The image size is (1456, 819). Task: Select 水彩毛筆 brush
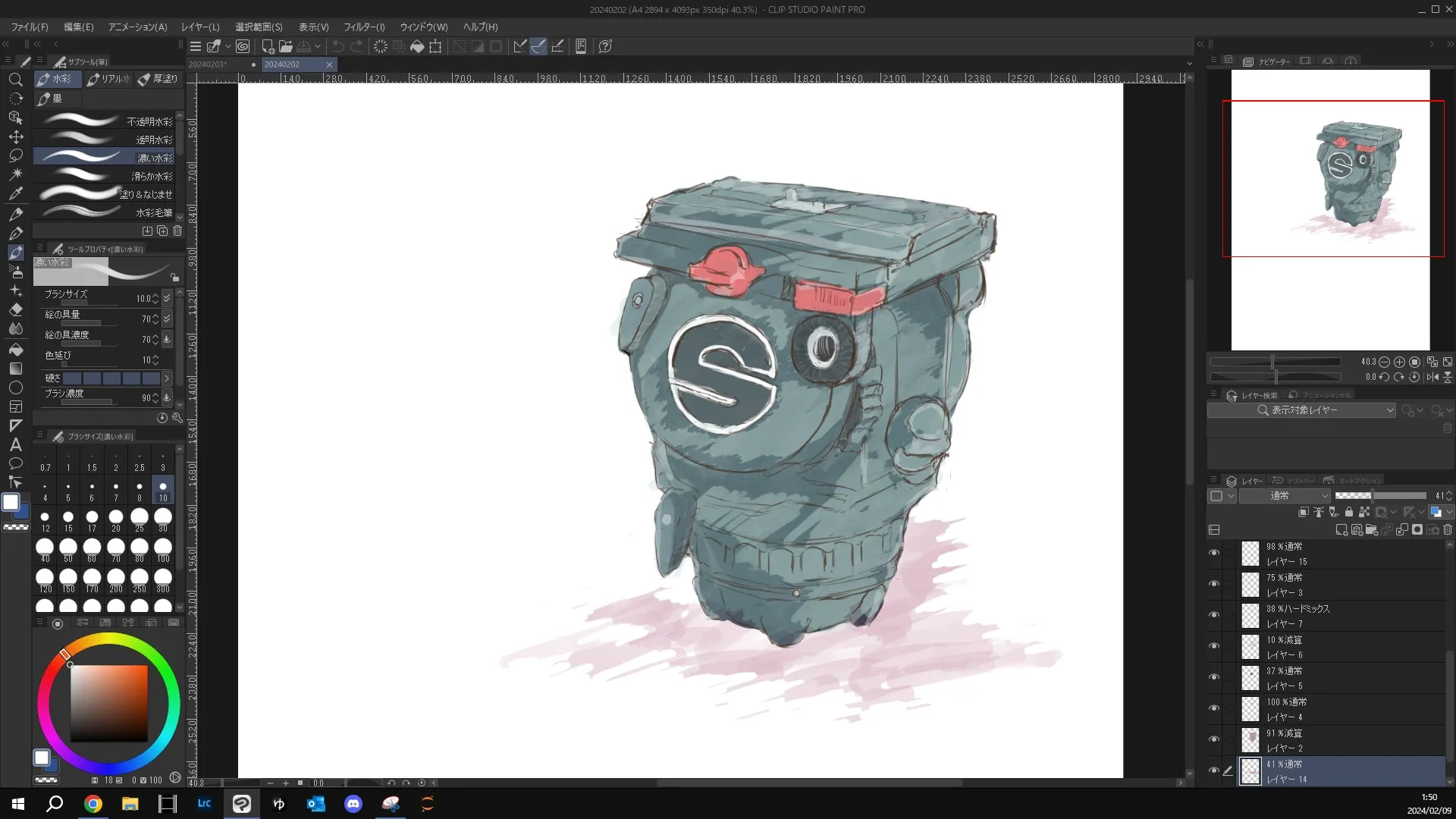pyautogui.click(x=104, y=212)
